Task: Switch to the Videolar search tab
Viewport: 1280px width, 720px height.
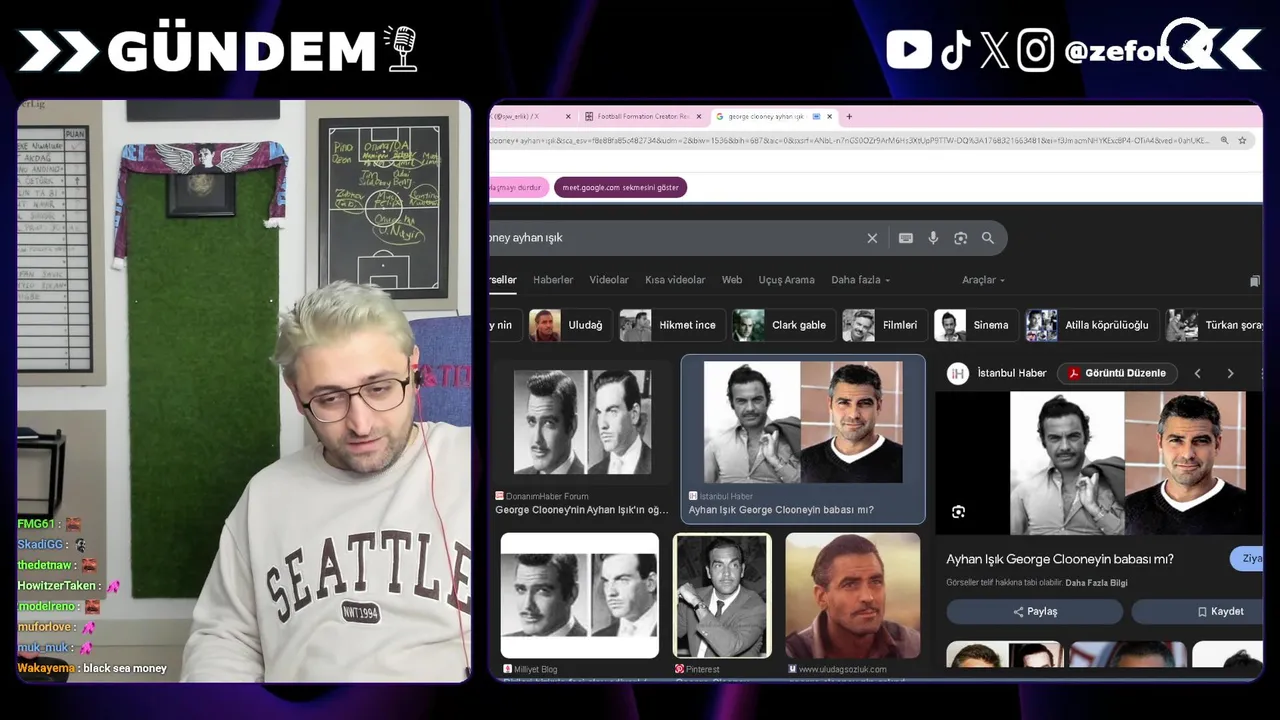Action: coord(609,280)
